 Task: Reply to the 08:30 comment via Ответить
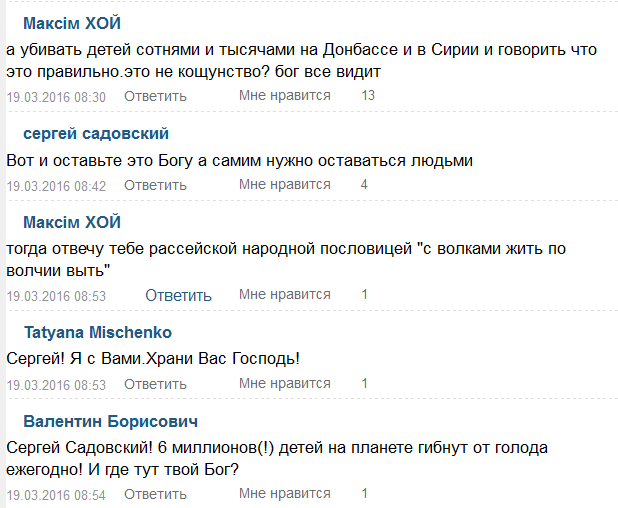pos(155,96)
